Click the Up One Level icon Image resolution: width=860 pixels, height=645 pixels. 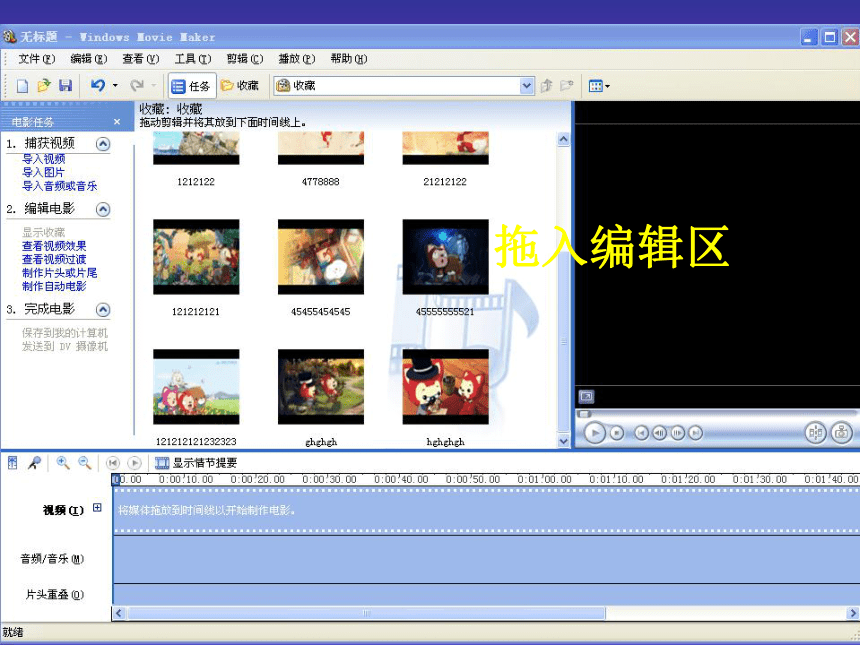click(x=546, y=86)
